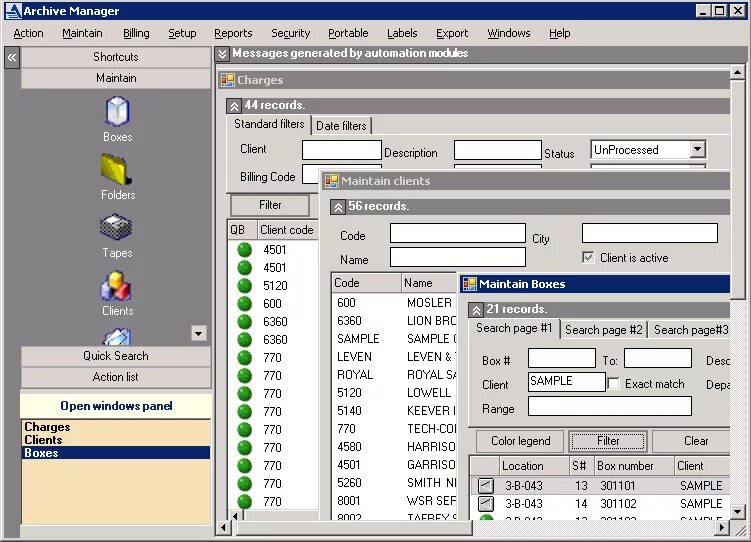The width and height of the screenshot is (751, 542).
Task: Click the Client field containing SAMPLE
Action: click(x=567, y=382)
